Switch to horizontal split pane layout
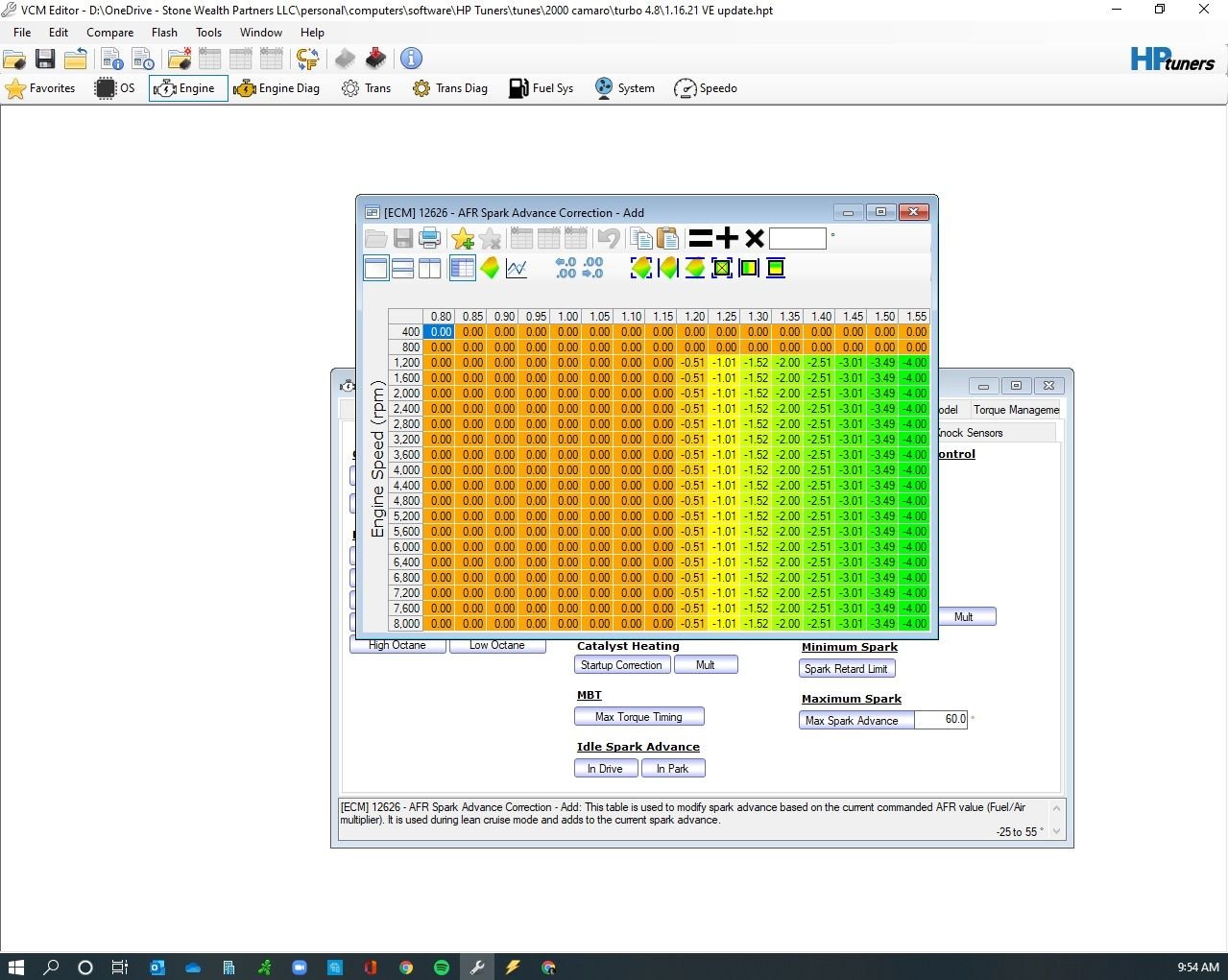The height and width of the screenshot is (980, 1228). click(x=403, y=269)
